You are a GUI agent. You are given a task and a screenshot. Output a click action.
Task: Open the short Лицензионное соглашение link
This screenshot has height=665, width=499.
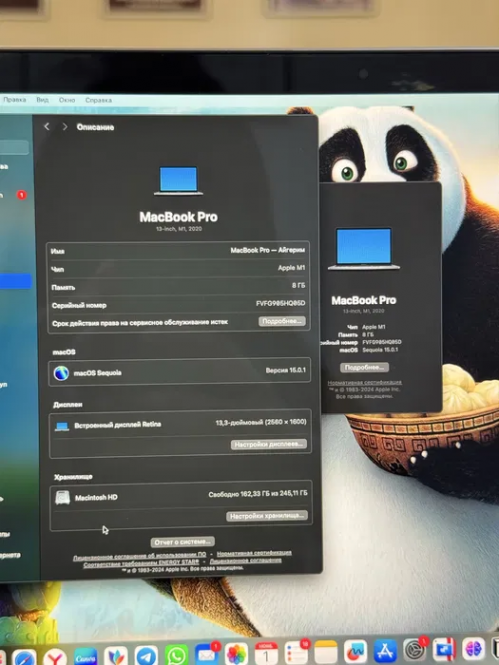tap(245, 561)
